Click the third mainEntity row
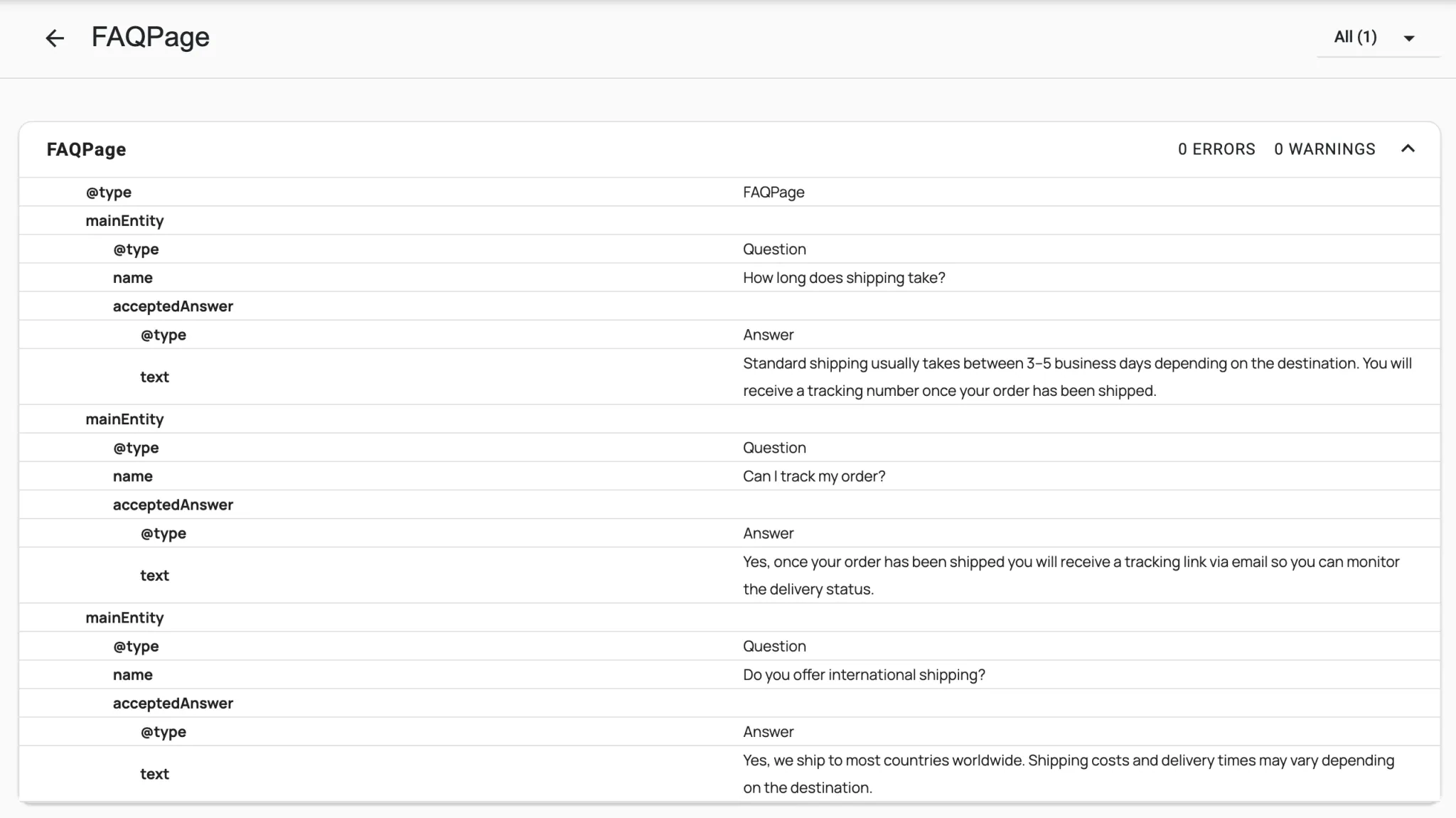The width and height of the screenshot is (1456, 818). pos(124,618)
